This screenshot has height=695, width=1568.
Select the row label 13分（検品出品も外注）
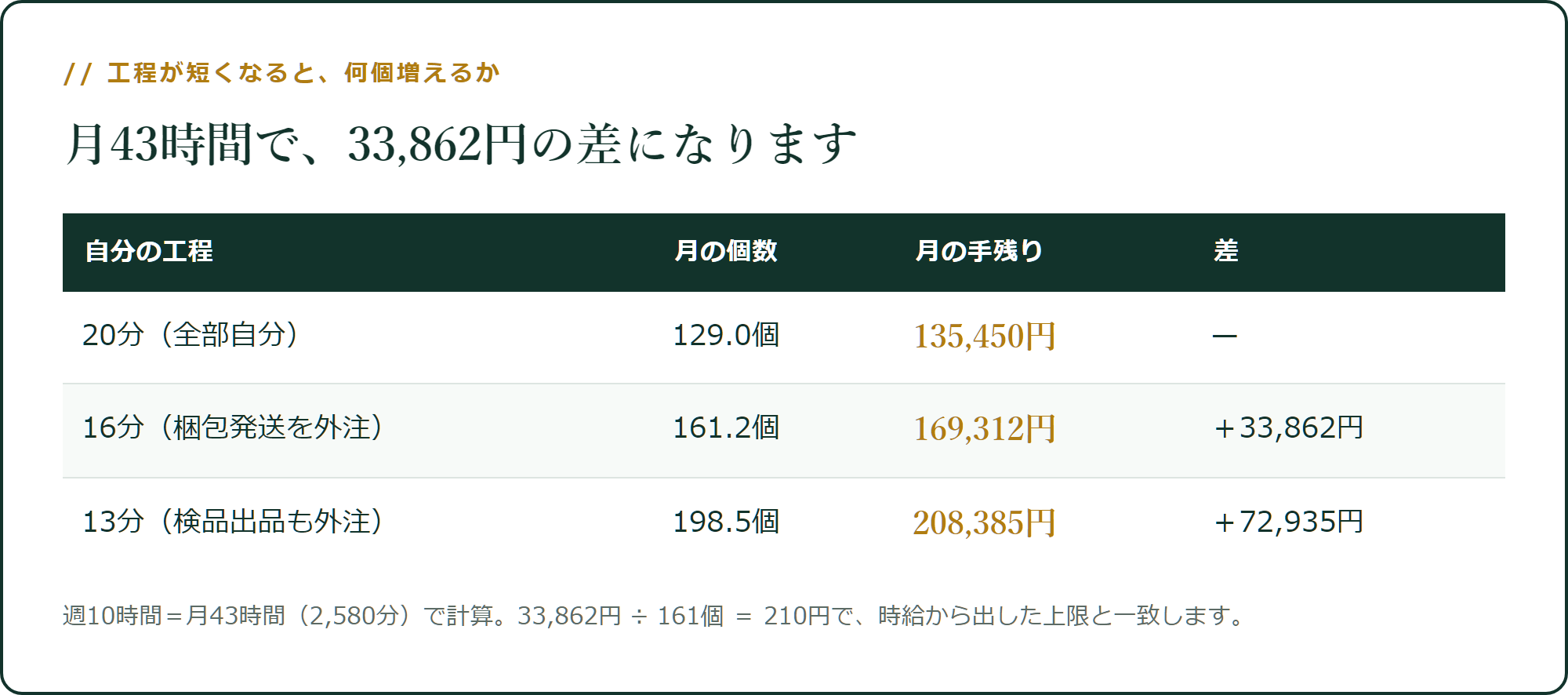233,522
